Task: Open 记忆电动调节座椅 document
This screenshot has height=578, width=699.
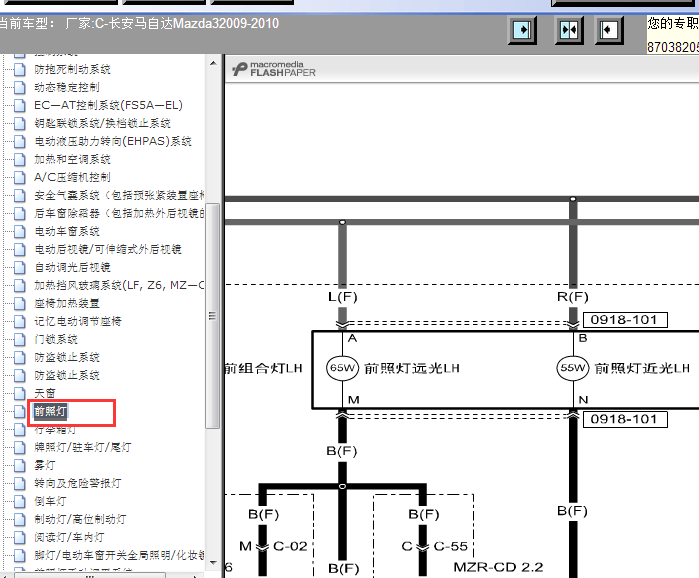Action: coord(78,321)
